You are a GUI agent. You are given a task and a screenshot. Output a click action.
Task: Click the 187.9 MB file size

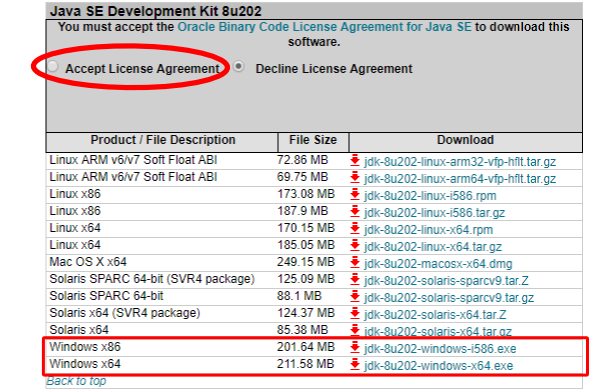point(302,211)
